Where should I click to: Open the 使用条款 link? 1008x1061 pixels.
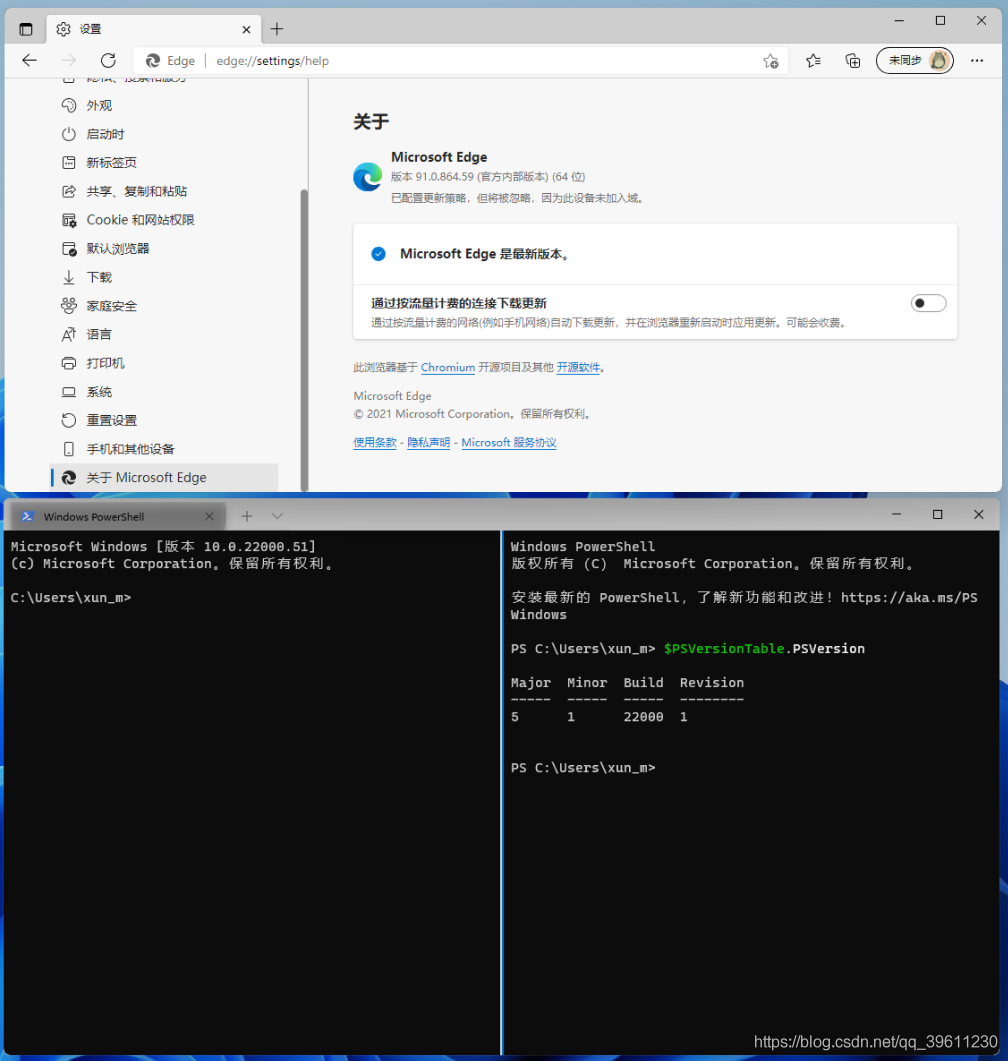click(x=375, y=443)
